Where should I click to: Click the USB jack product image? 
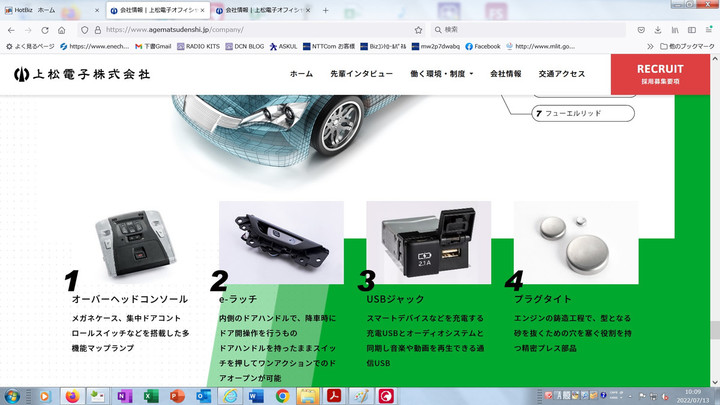(428, 242)
